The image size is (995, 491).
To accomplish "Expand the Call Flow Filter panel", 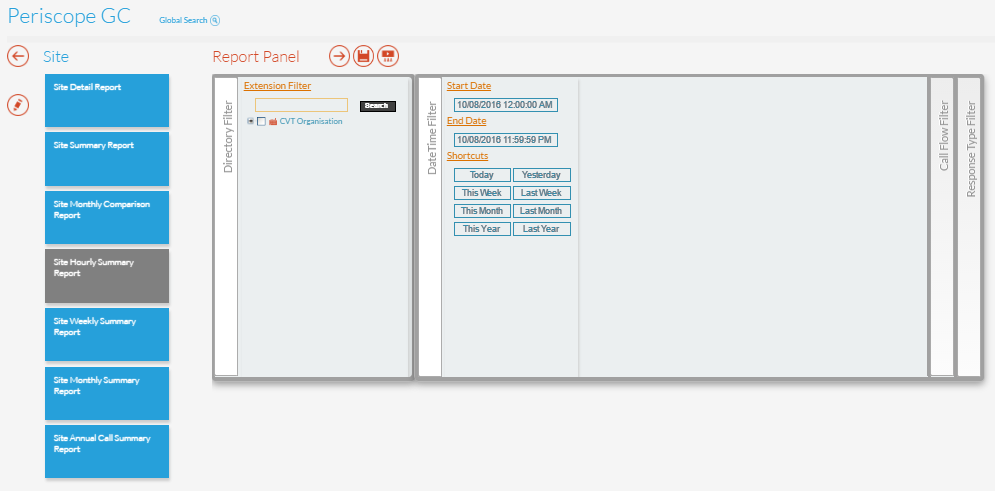I will click(x=943, y=227).
